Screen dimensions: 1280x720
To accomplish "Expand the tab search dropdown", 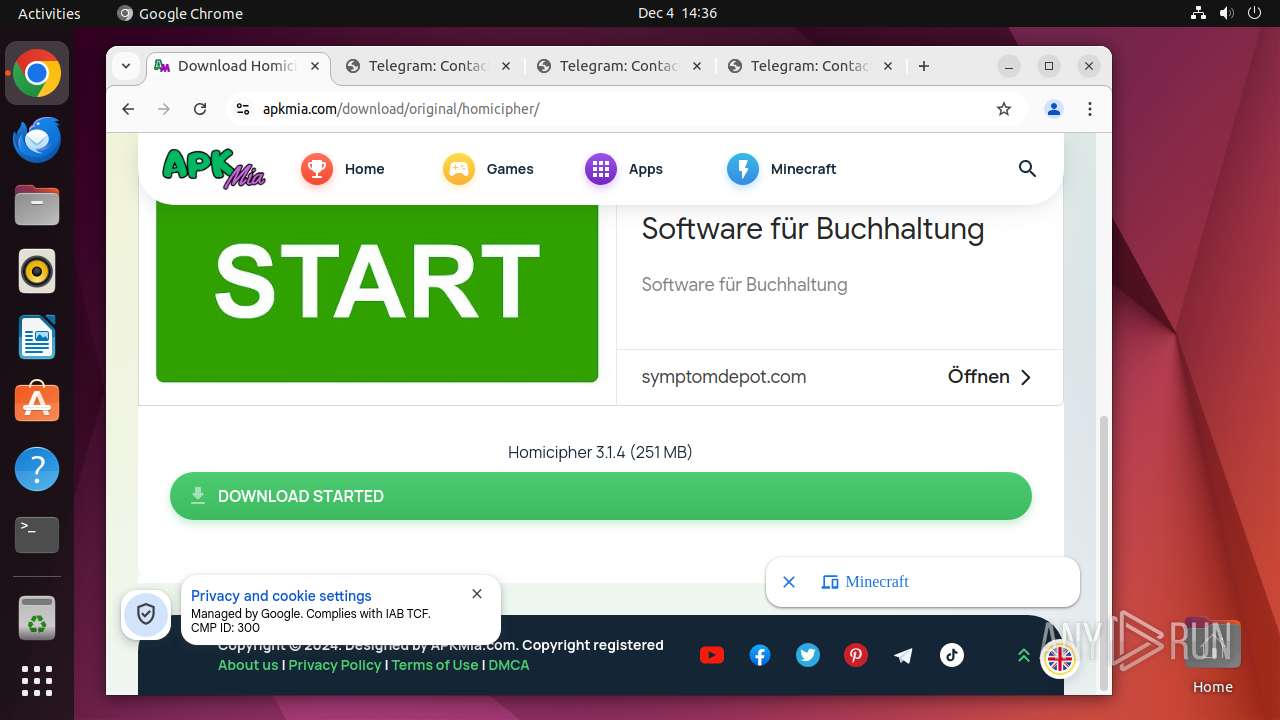I will pyautogui.click(x=126, y=66).
